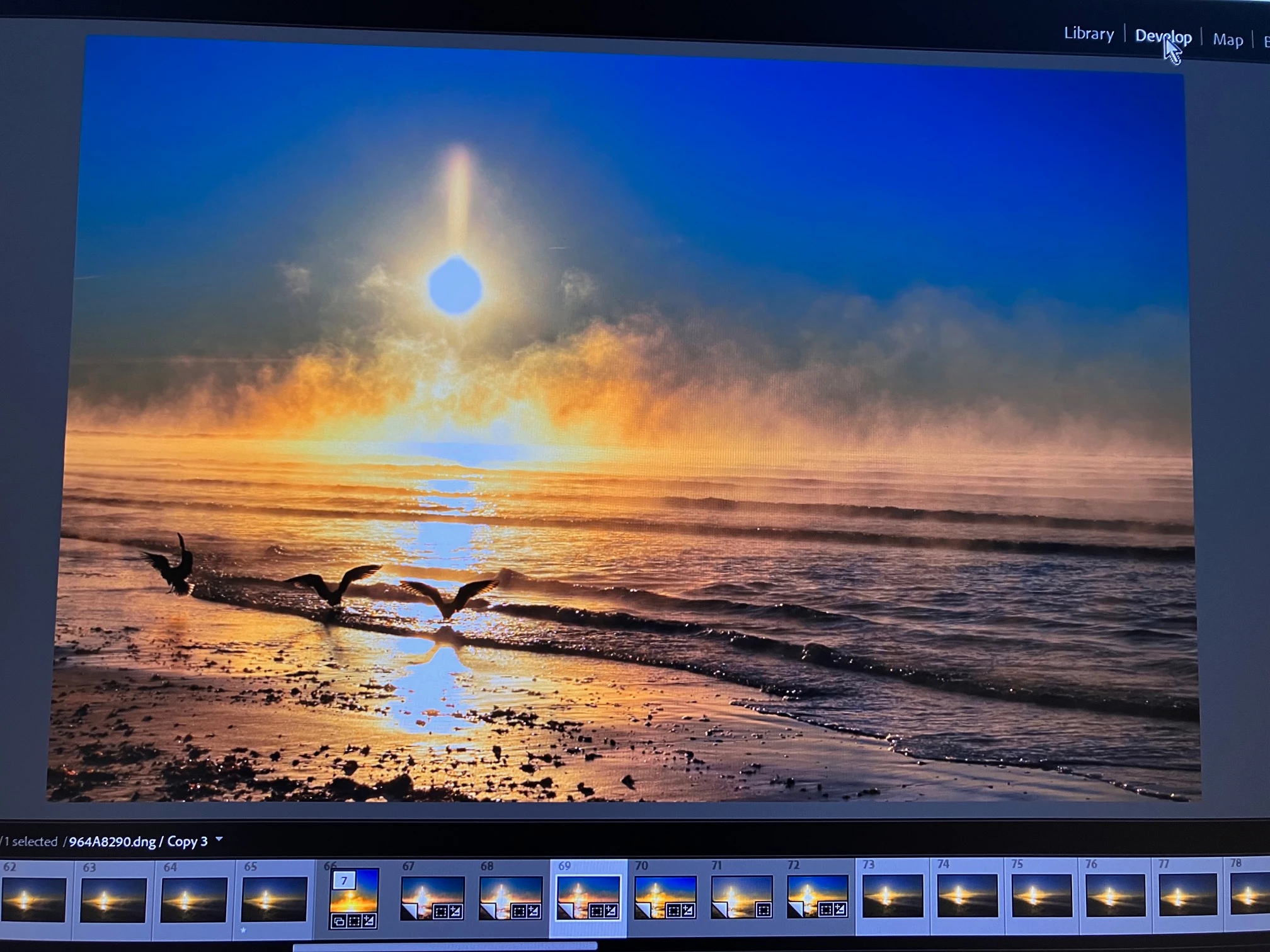Image resolution: width=1270 pixels, height=952 pixels.
Task: Click the star rating under thumbnail 65
Action: [244, 931]
